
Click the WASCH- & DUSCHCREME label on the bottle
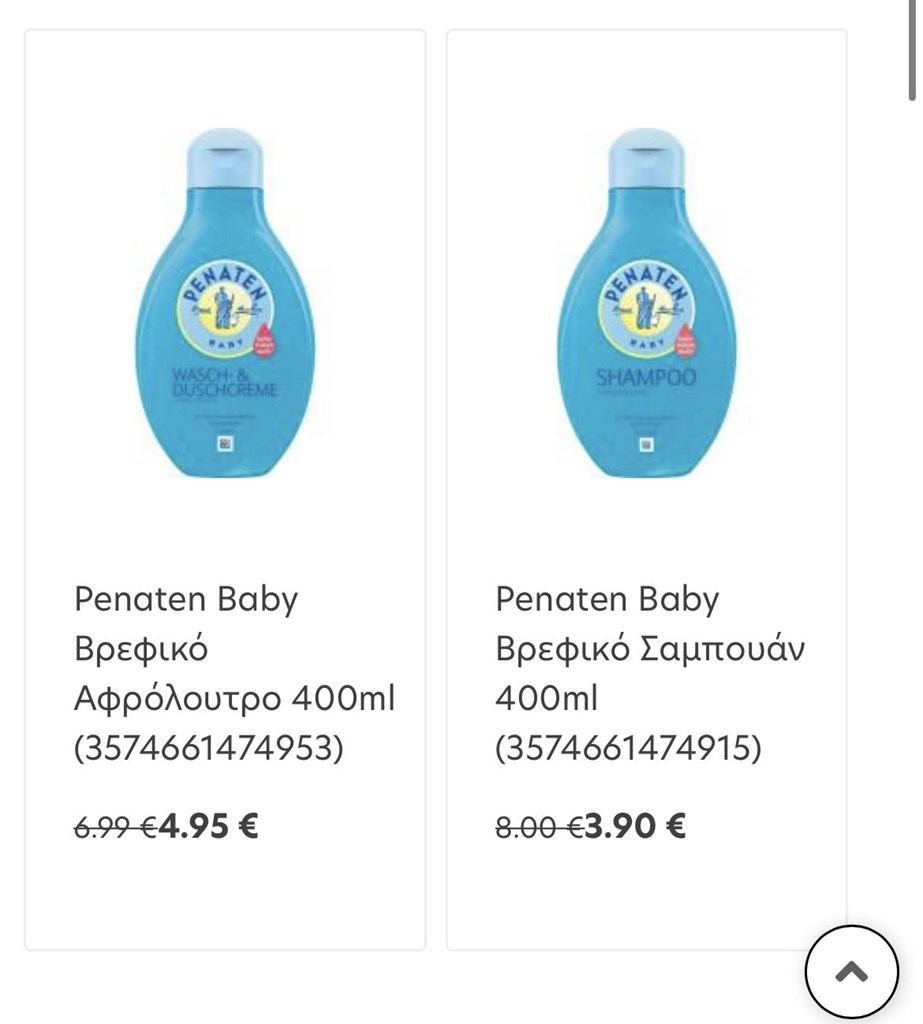(x=224, y=383)
